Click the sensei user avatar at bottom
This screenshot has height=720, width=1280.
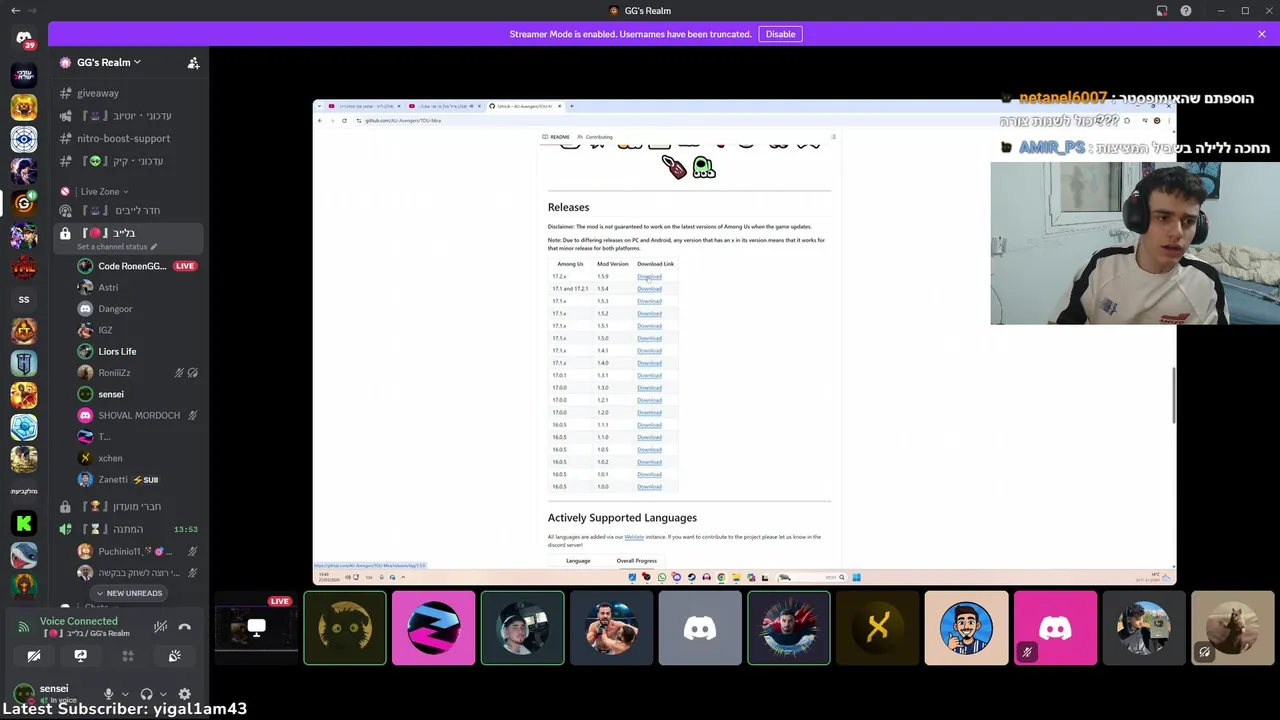point(24,693)
